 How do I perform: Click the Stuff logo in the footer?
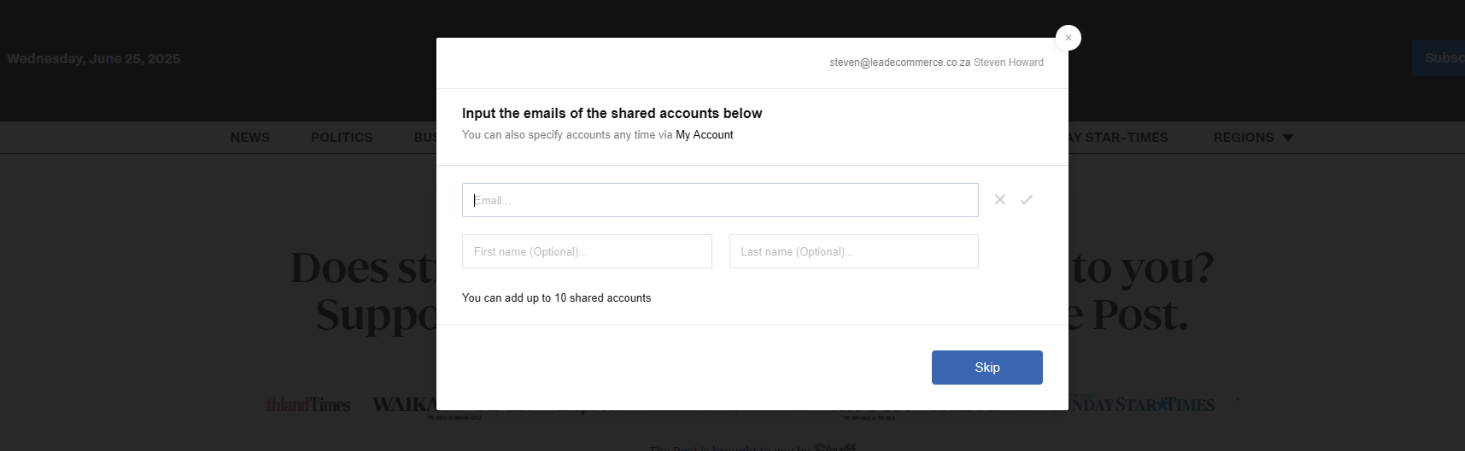(835, 447)
